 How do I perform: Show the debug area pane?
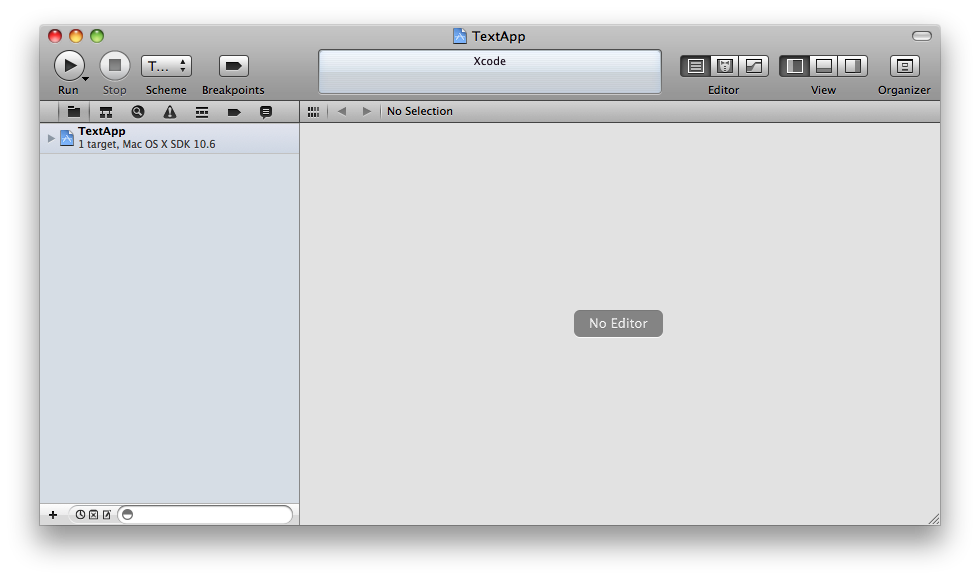pyautogui.click(x=824, y=66)
